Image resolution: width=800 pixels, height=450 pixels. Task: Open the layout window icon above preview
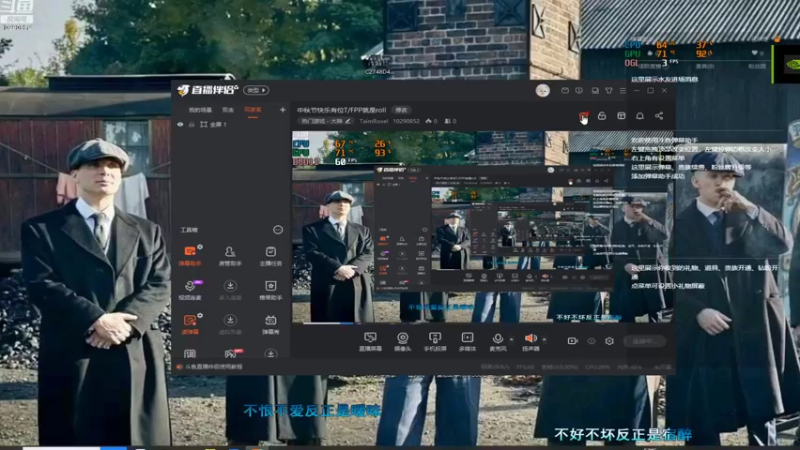621,116
